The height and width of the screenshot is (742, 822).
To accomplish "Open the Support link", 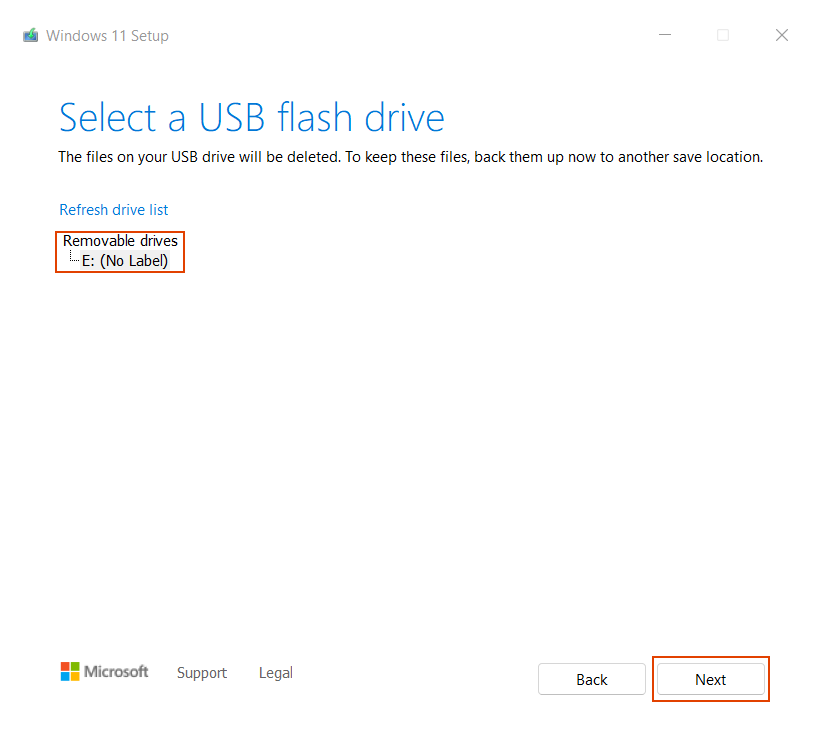I will [x=202, y=673].
